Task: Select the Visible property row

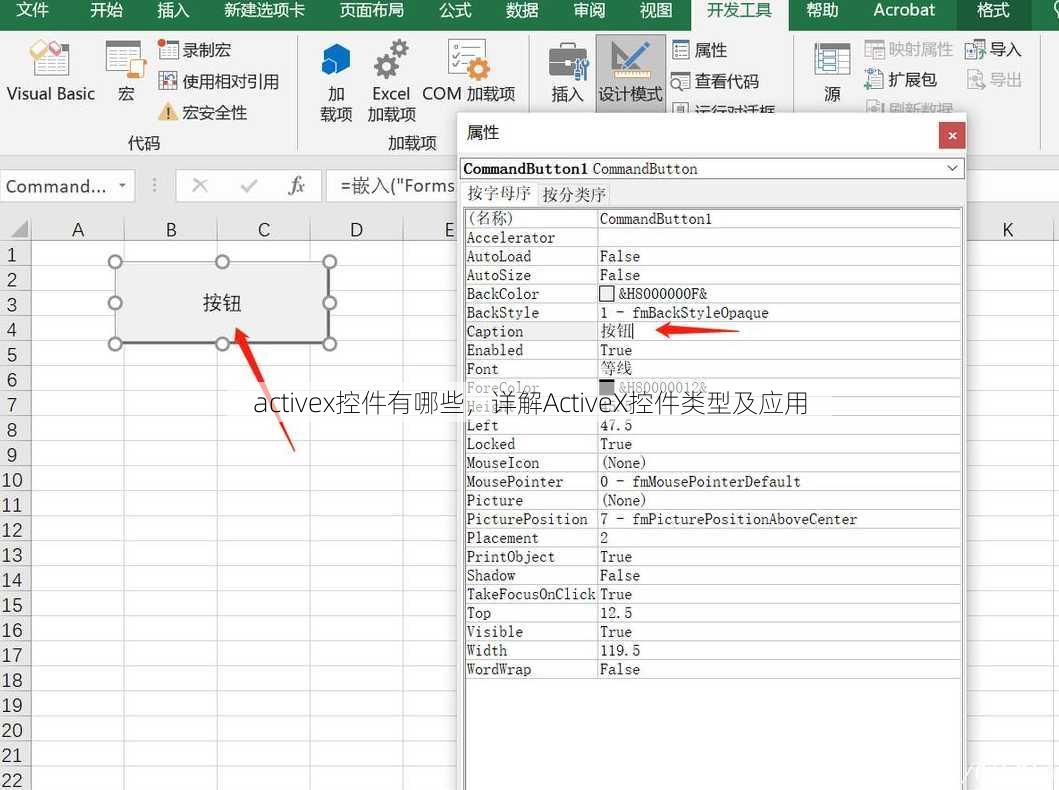Action: tap(713, 631)
